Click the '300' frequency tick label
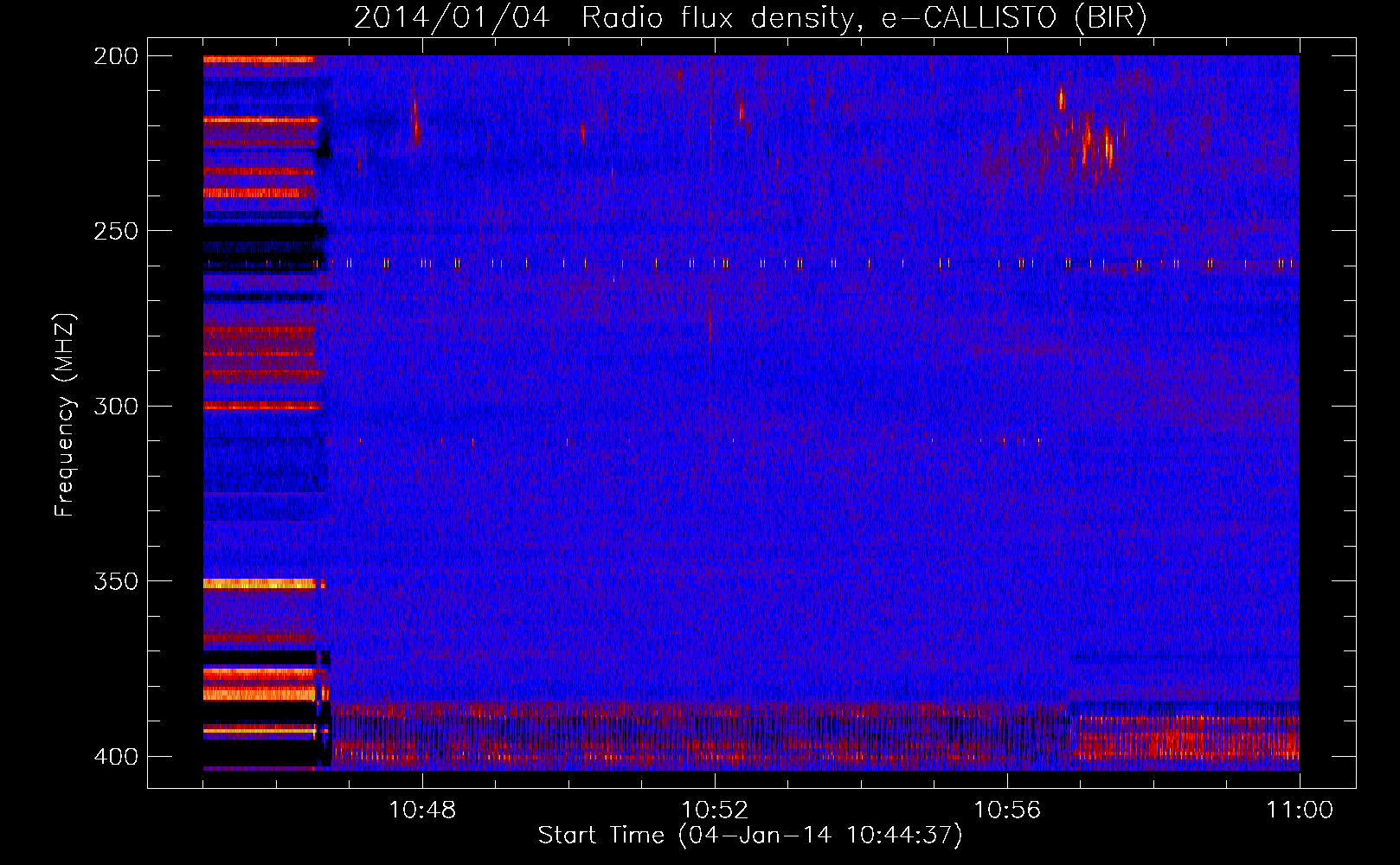Viewport: 1400px width, 865px height. 116,407
